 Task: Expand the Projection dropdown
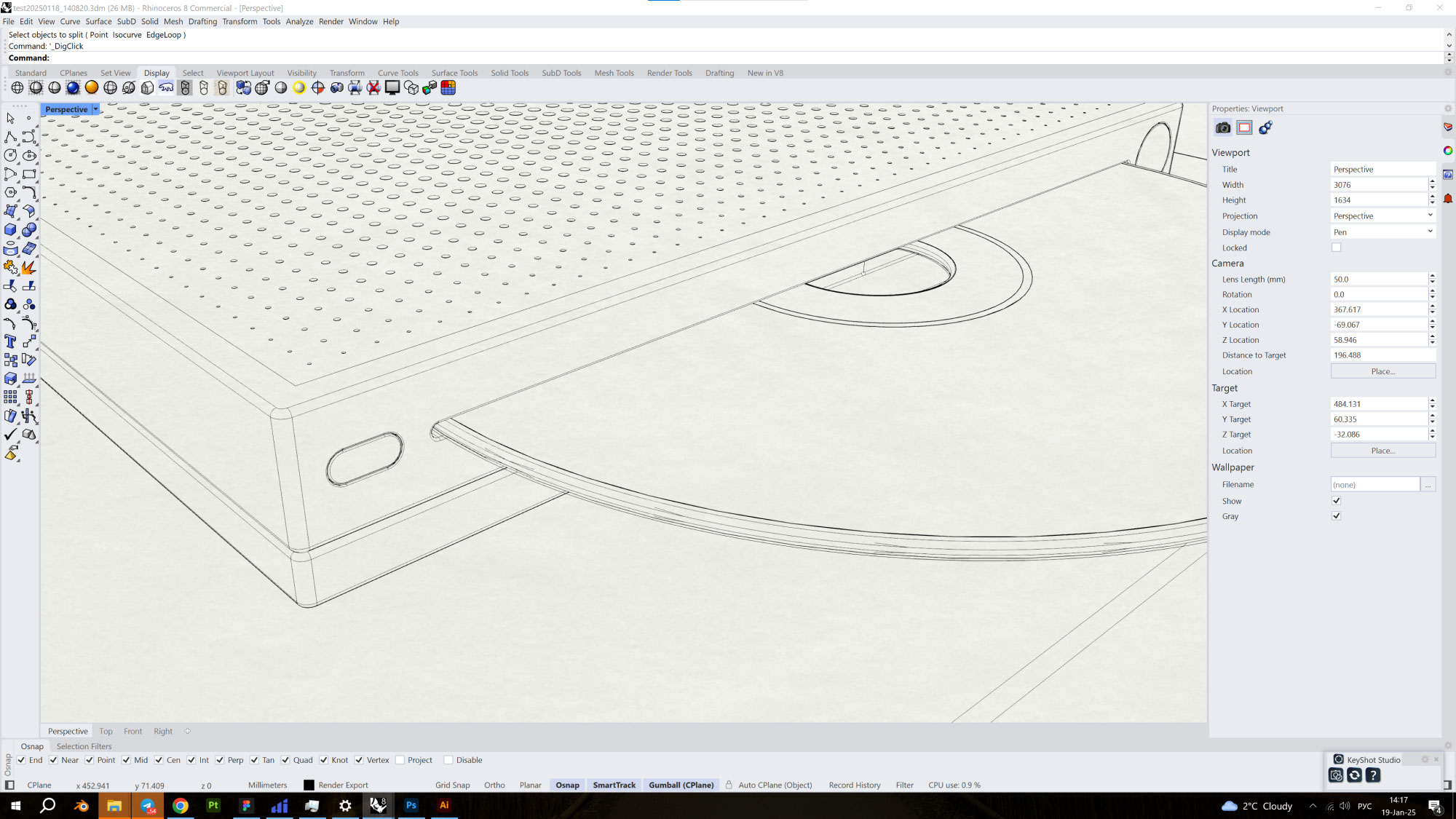1382,216
